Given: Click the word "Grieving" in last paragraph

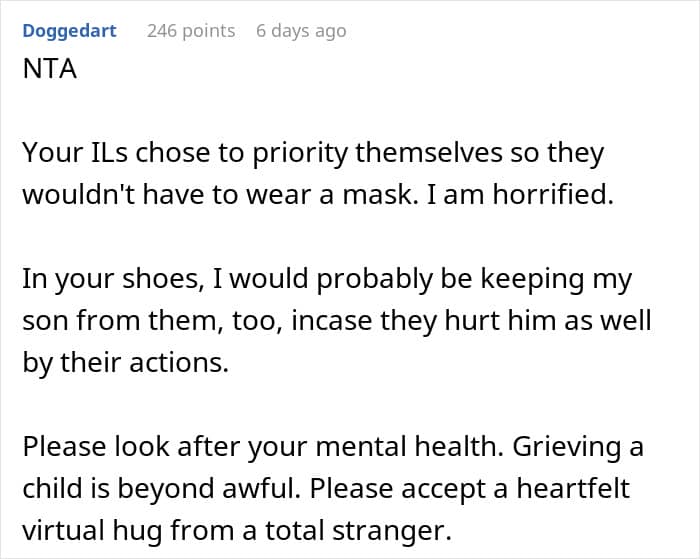Looking at the screenshot, I should click(x=567, y=448).
